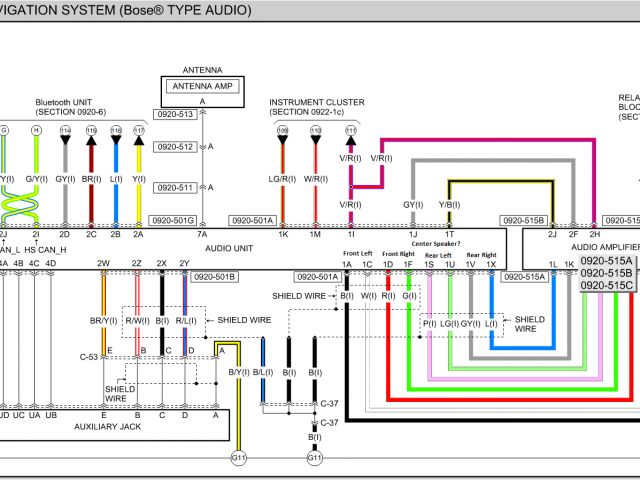Open connector reference 0920-512

click(x=173, y=147)
